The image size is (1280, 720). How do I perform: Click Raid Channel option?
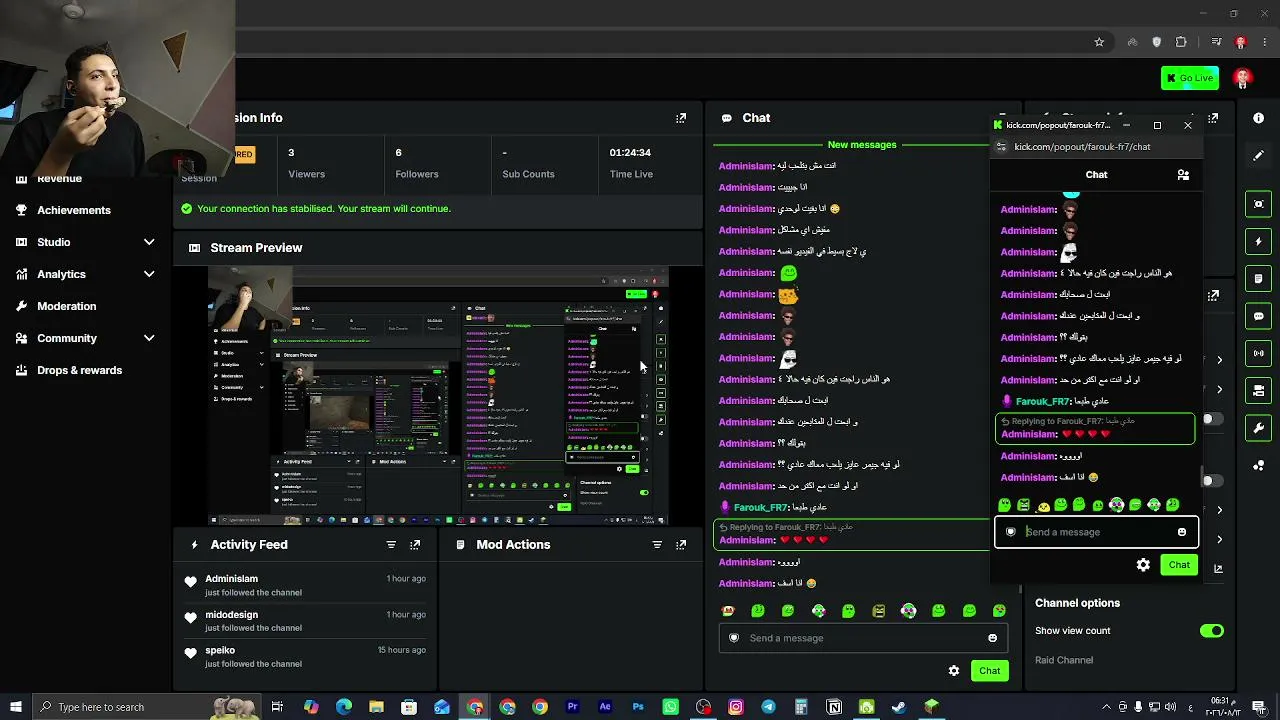(1064, 660)
